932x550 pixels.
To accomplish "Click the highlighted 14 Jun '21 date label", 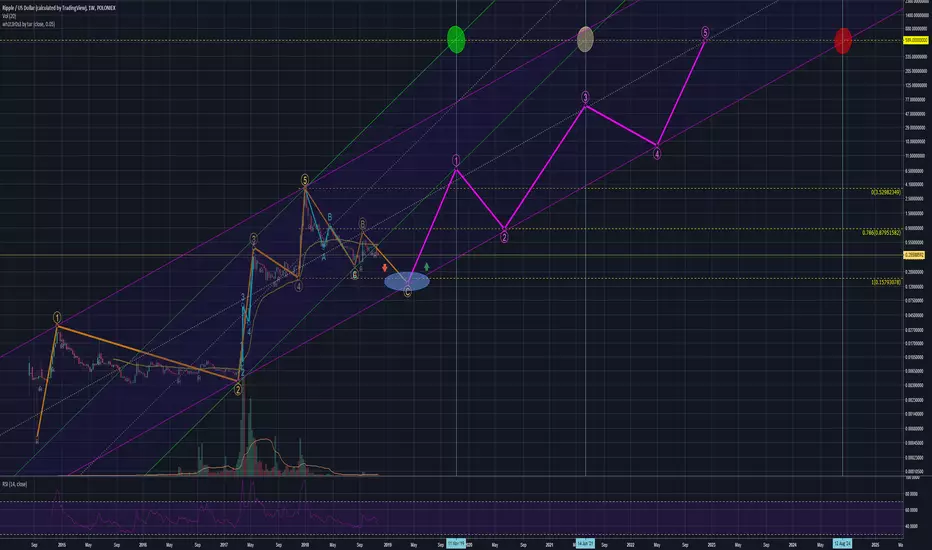I will pyautogui.click(x=585, y=543).
